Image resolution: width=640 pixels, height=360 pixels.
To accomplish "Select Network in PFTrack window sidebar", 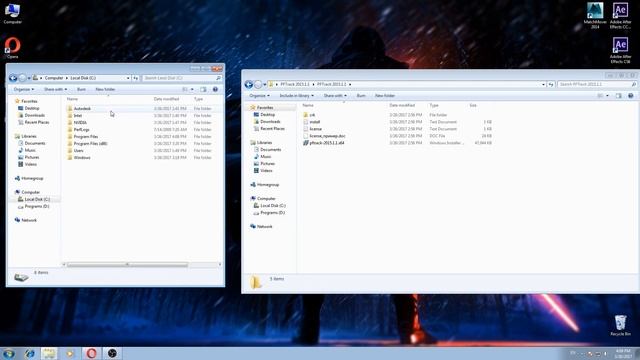I will 264,227.
